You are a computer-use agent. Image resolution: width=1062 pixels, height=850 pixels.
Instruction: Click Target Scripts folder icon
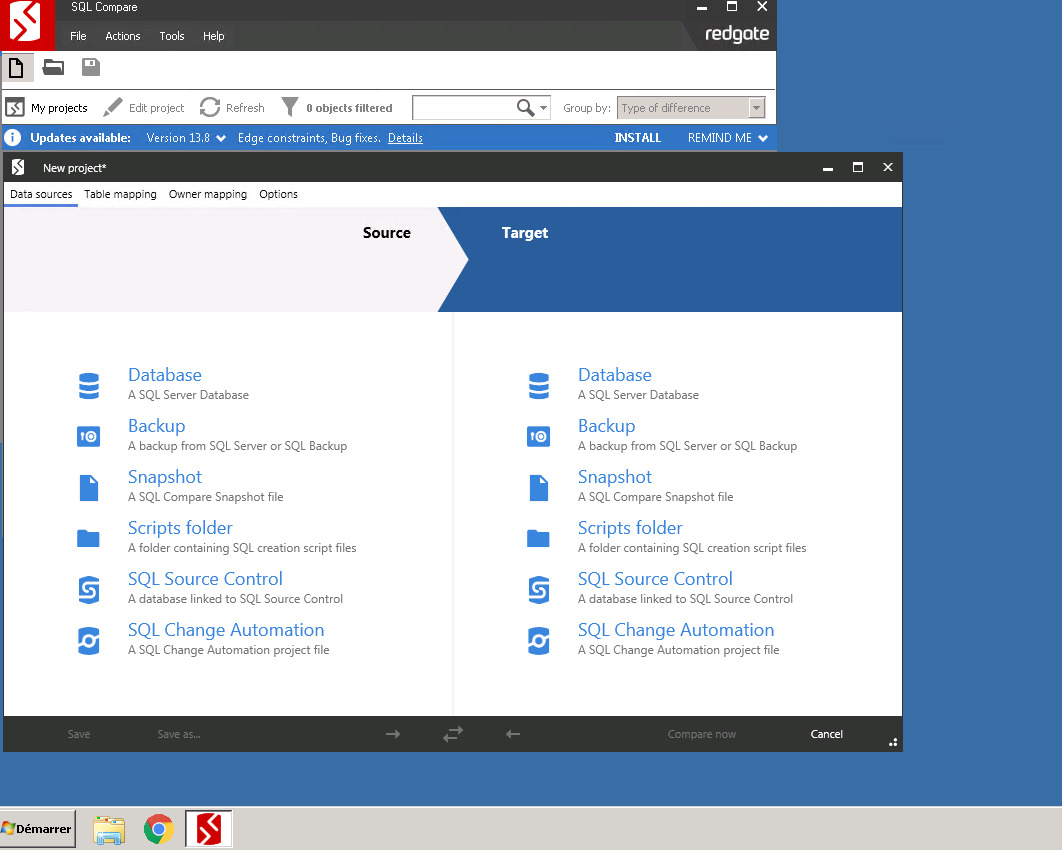click(538, 538)
